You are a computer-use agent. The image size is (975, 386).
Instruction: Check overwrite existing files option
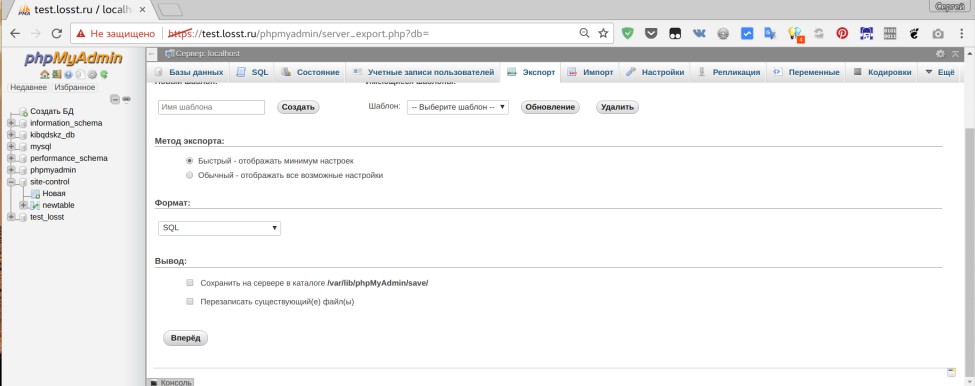coord(190,301)
